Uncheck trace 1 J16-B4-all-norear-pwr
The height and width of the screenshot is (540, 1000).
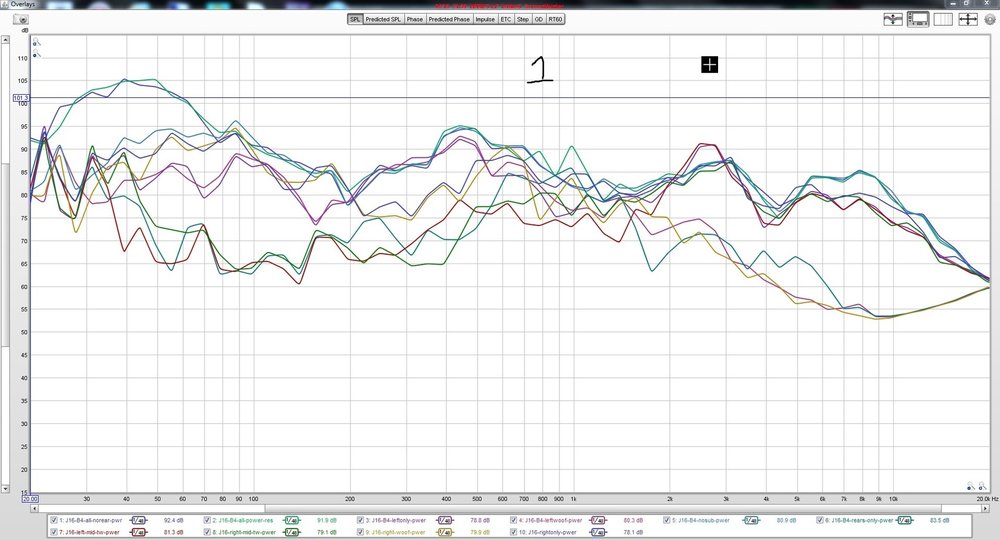[x=54, y=520]
